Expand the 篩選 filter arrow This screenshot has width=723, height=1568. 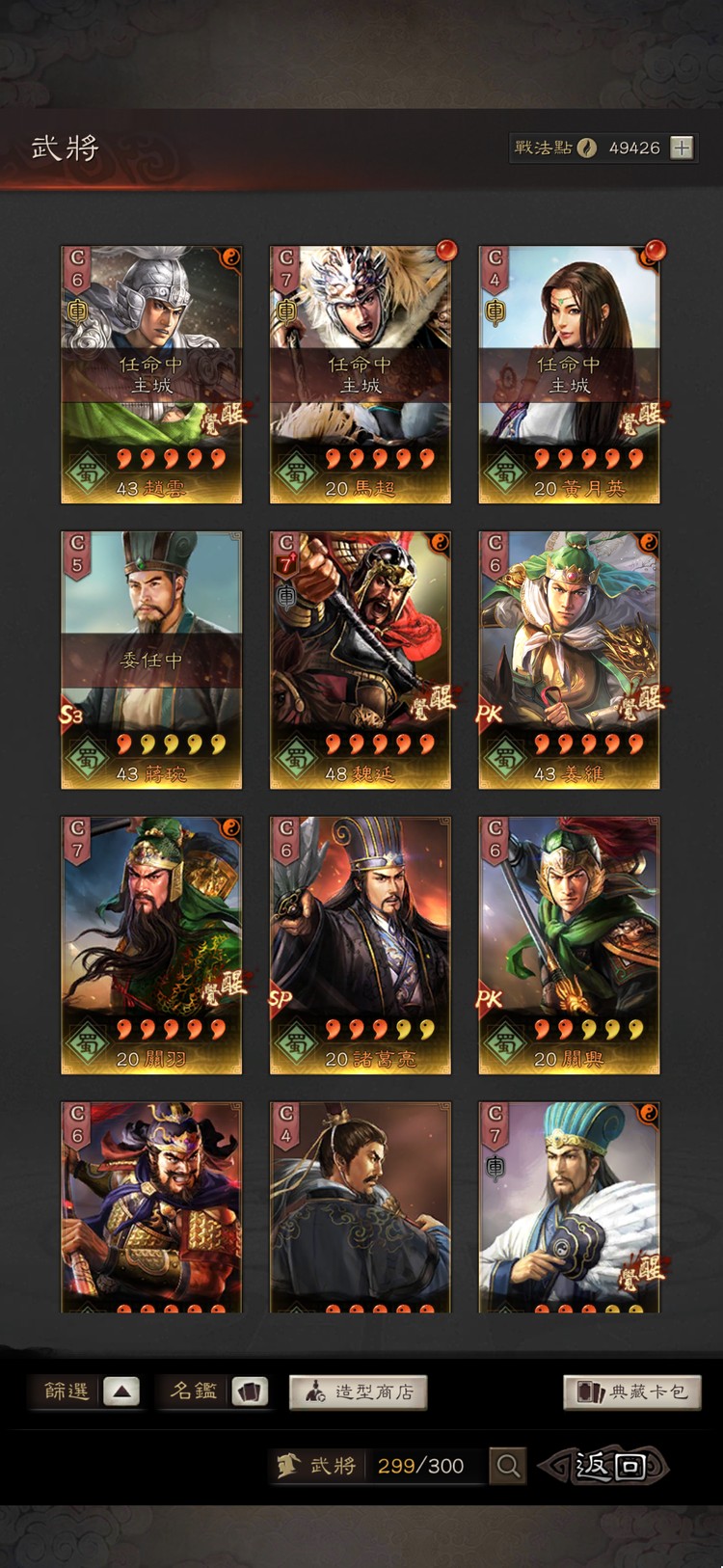121,1392
